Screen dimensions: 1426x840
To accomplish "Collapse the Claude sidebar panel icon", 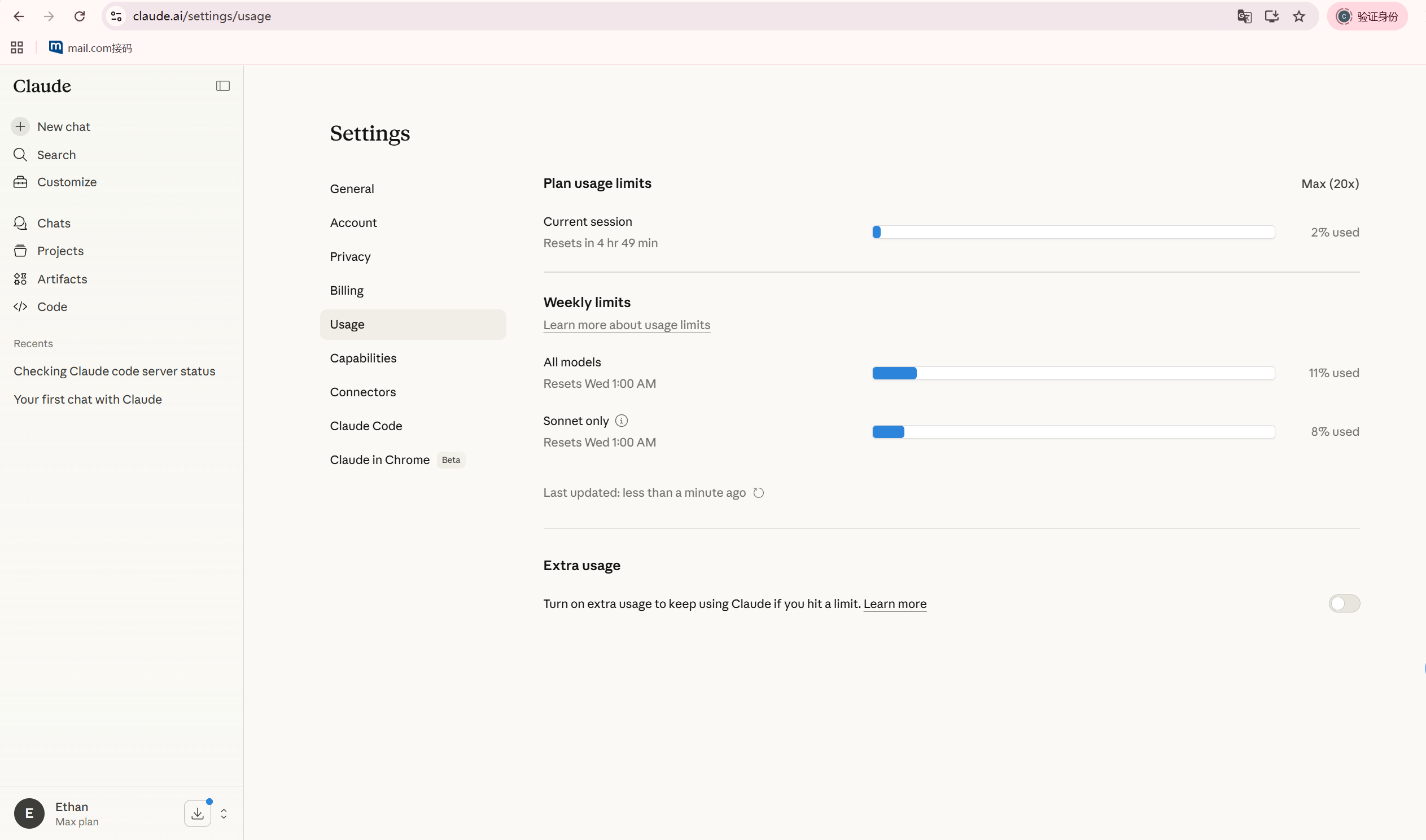I will pyautogui.click(x=223, y=86).
